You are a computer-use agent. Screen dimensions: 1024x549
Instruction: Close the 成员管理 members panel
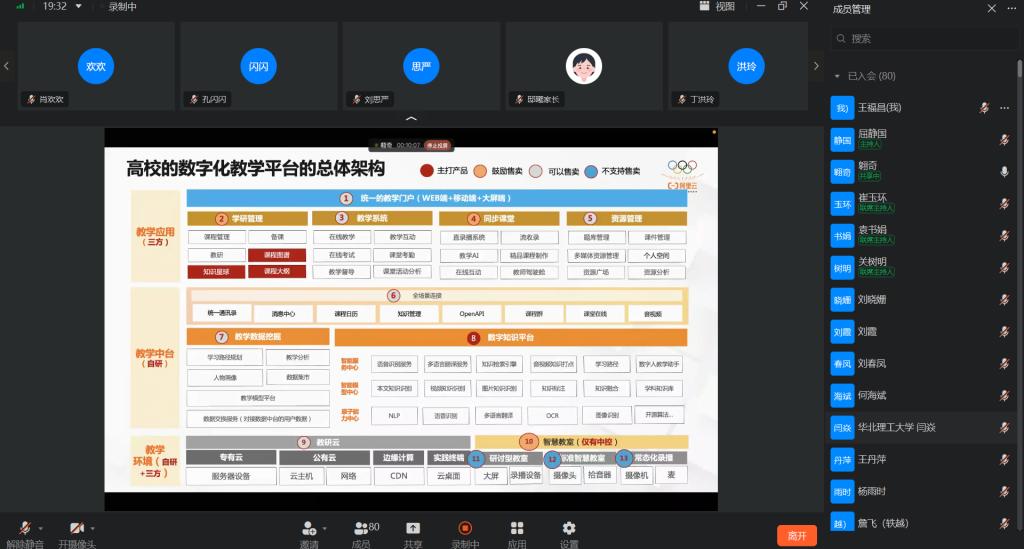(x=991, y=8)
